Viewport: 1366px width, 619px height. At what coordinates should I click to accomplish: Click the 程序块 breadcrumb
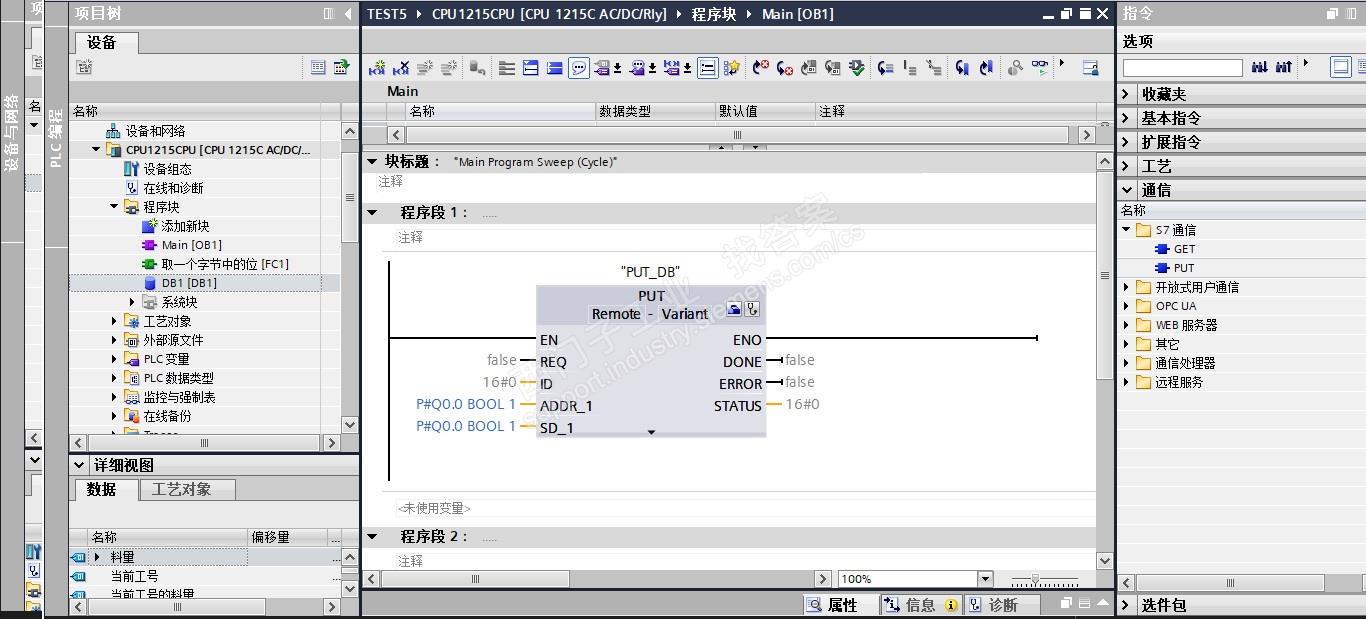714,14
